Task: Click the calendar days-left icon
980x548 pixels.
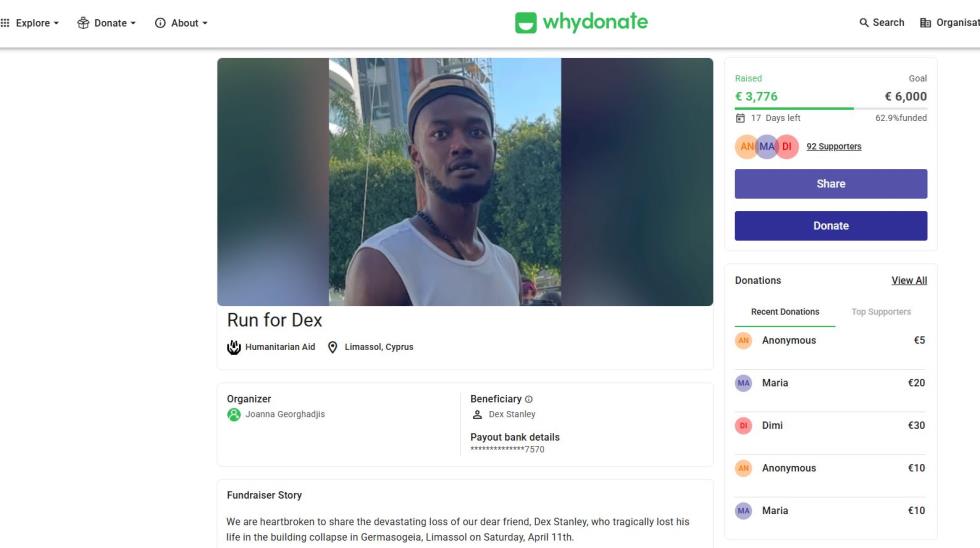Action: tap(741, 118)
